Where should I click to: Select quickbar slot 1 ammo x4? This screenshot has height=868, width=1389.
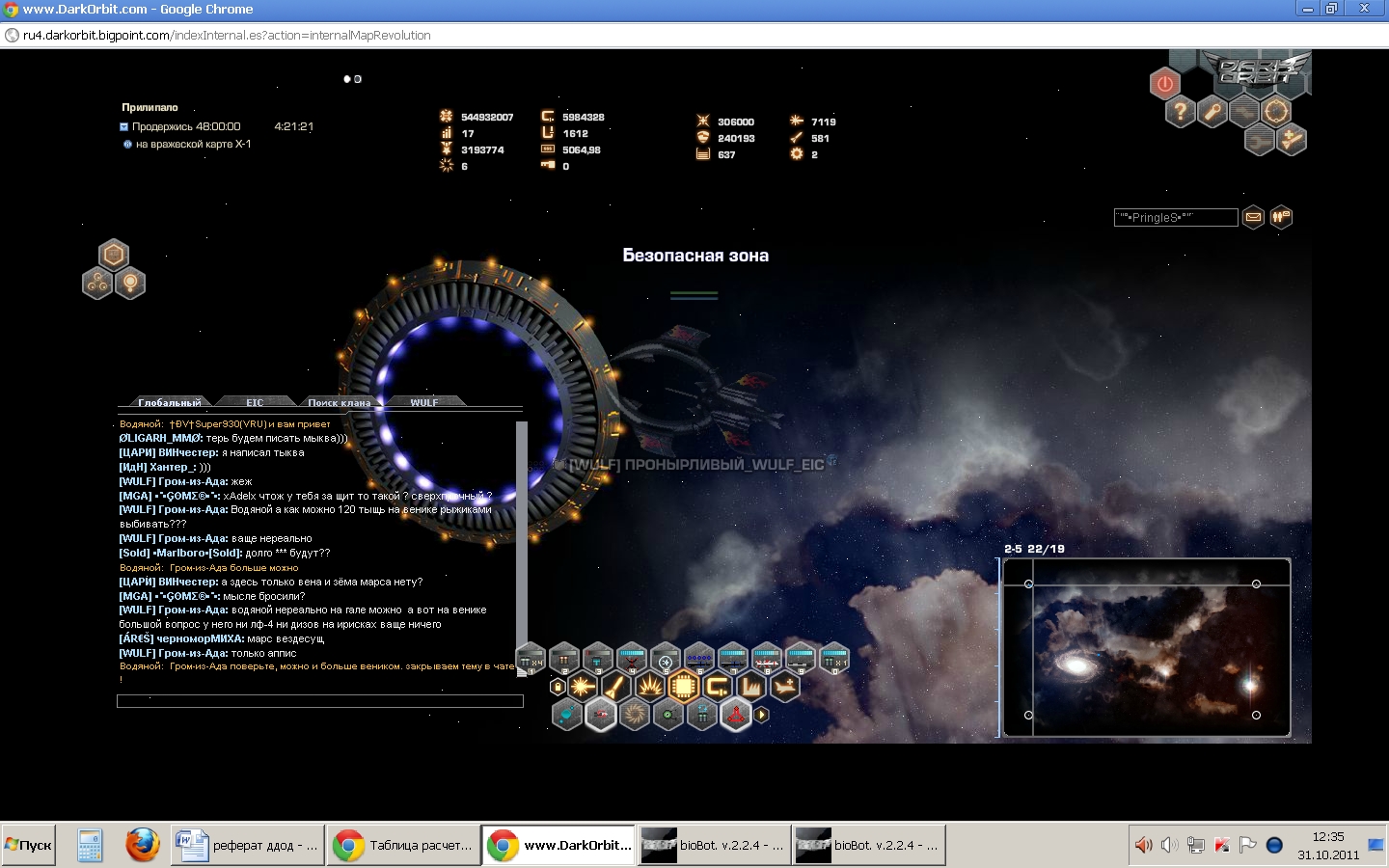tap(531, 659)
